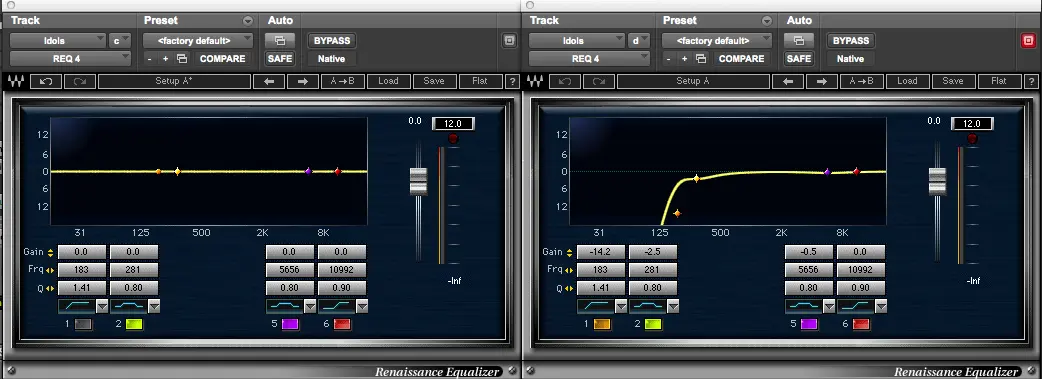Open band 1 filter type dropdown arrow, left window

(x=102, y=306)
